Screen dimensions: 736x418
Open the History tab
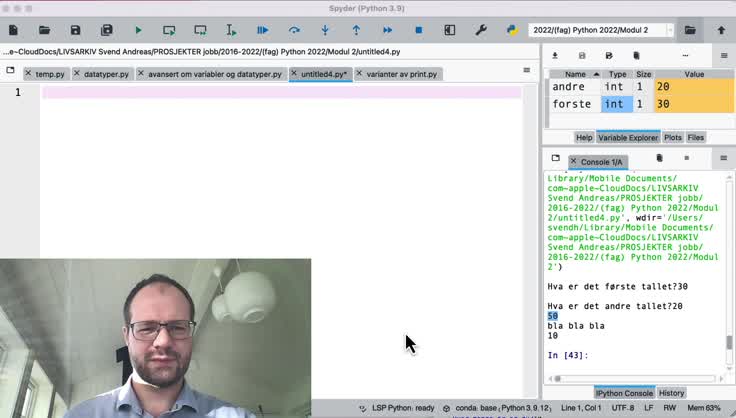coord(671,393)
